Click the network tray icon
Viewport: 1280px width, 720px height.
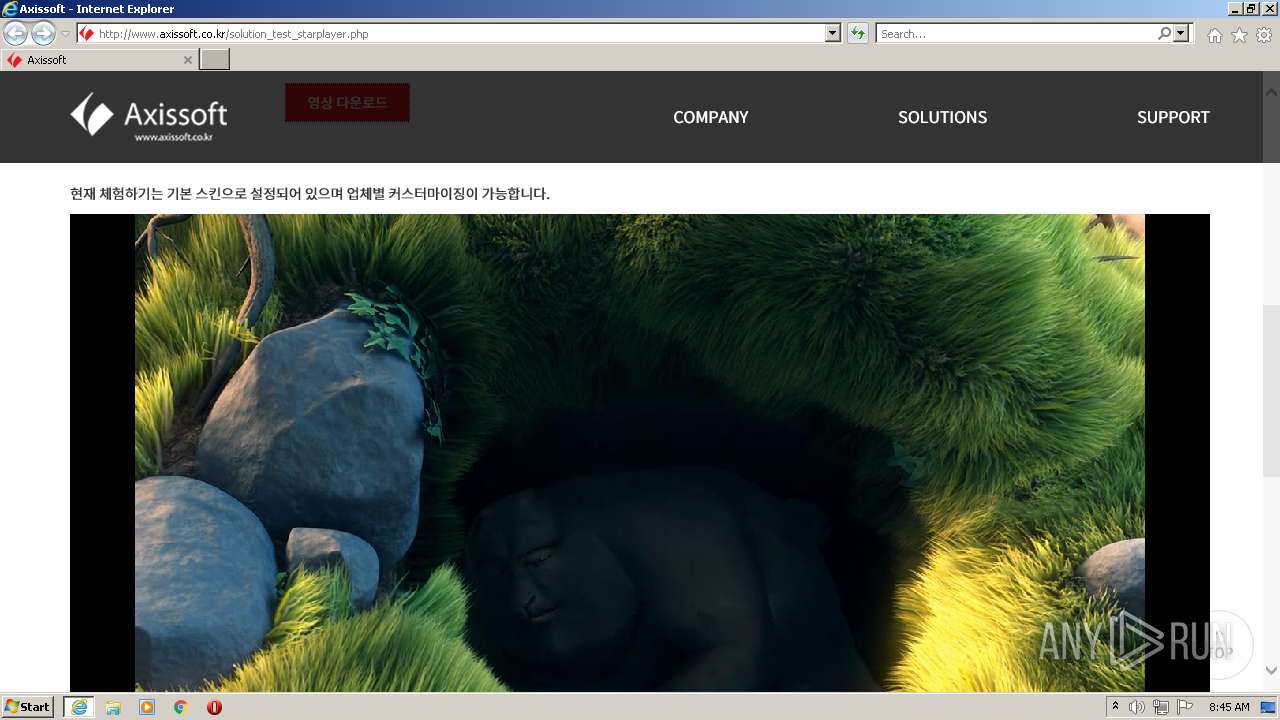(x=1161, y=707)
